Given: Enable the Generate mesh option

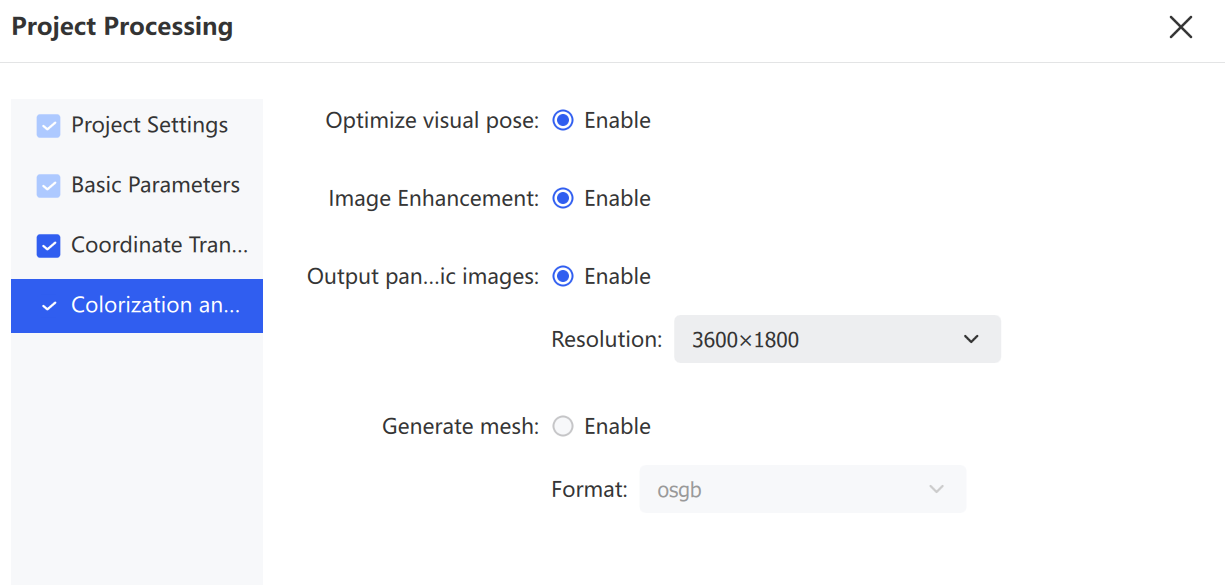Looking at the screenshot, I should click(x=563, y=426).
